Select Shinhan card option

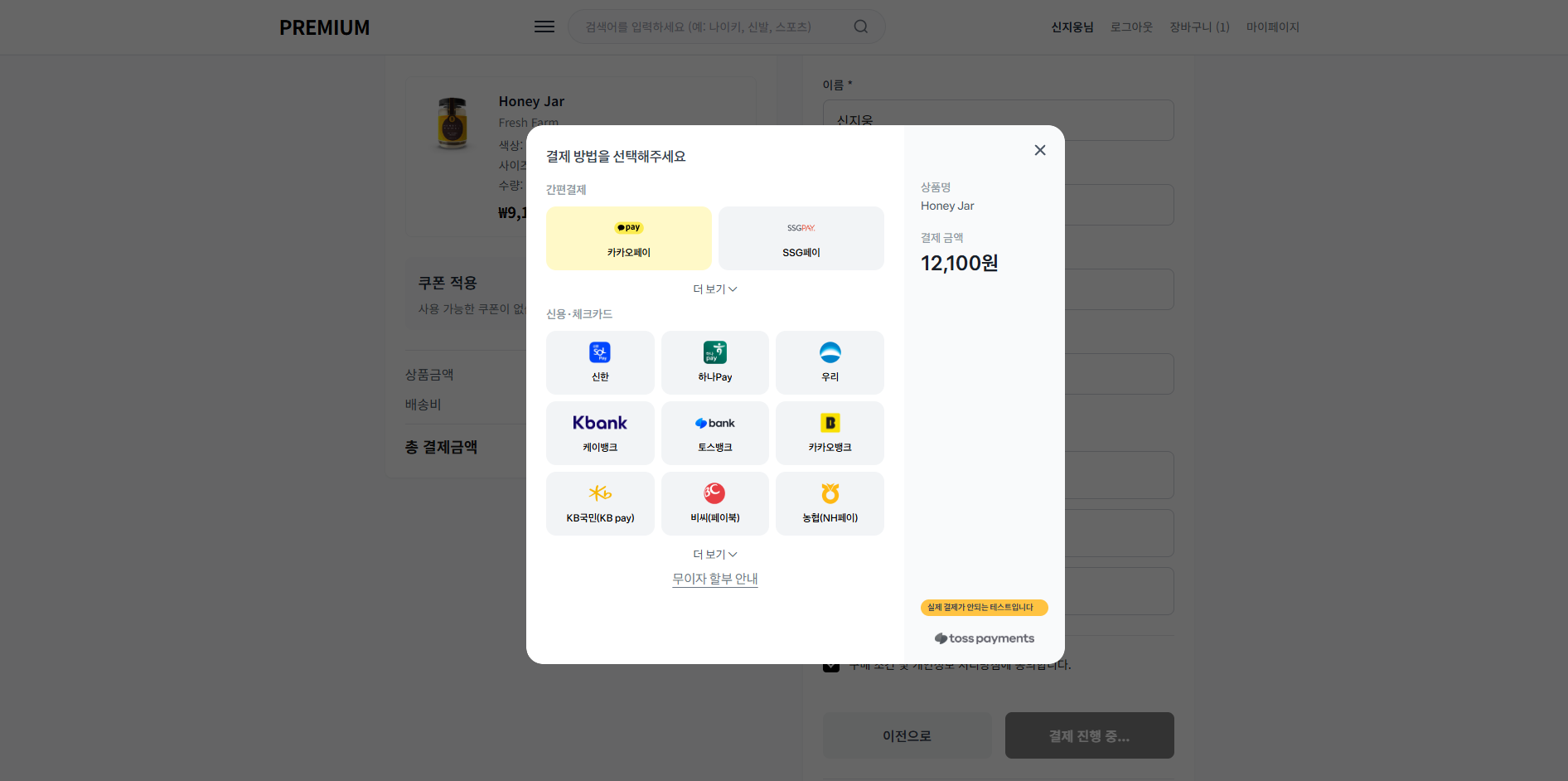(600, 362)
